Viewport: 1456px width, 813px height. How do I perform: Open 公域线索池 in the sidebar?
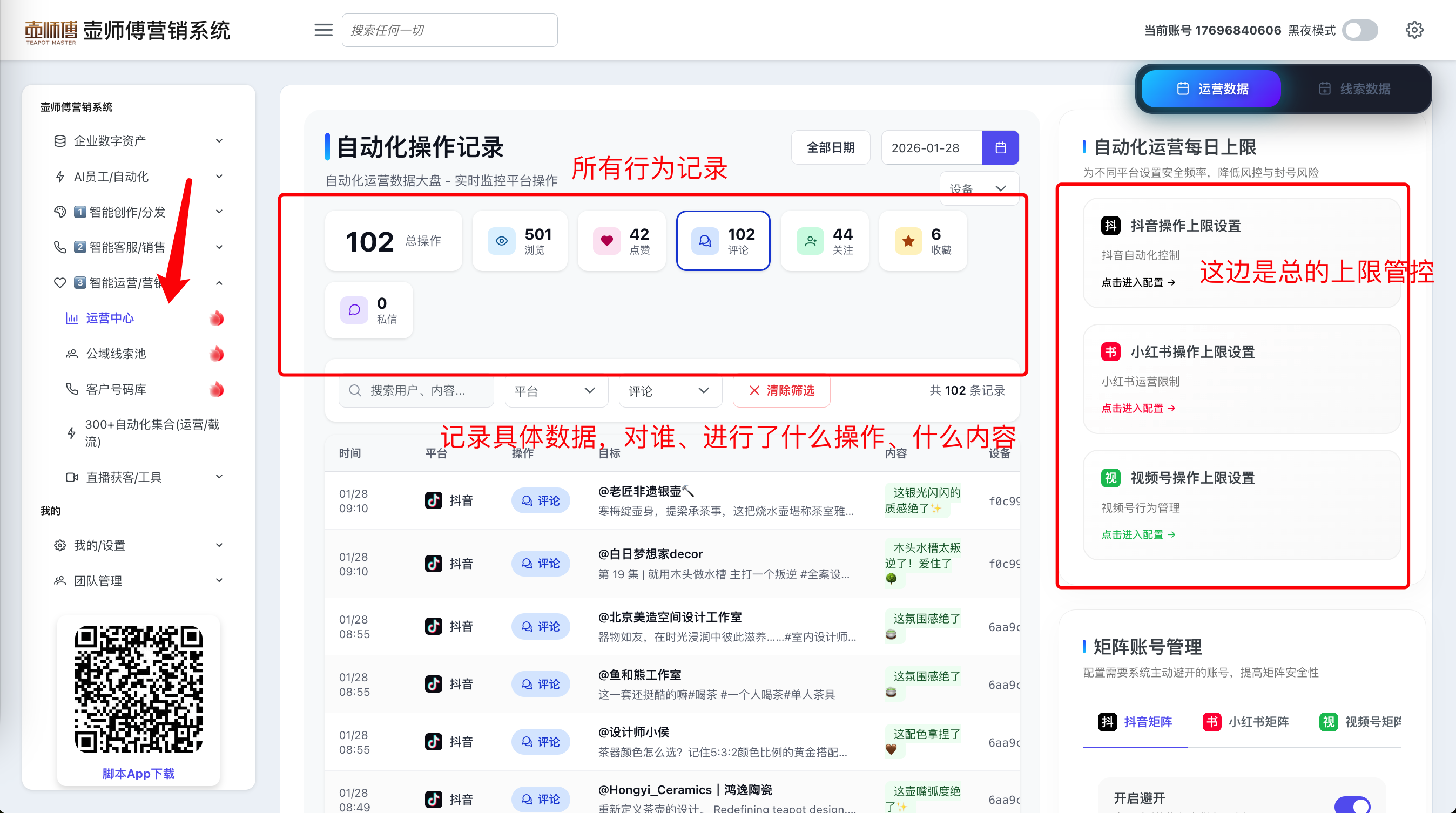click(116, 354)
